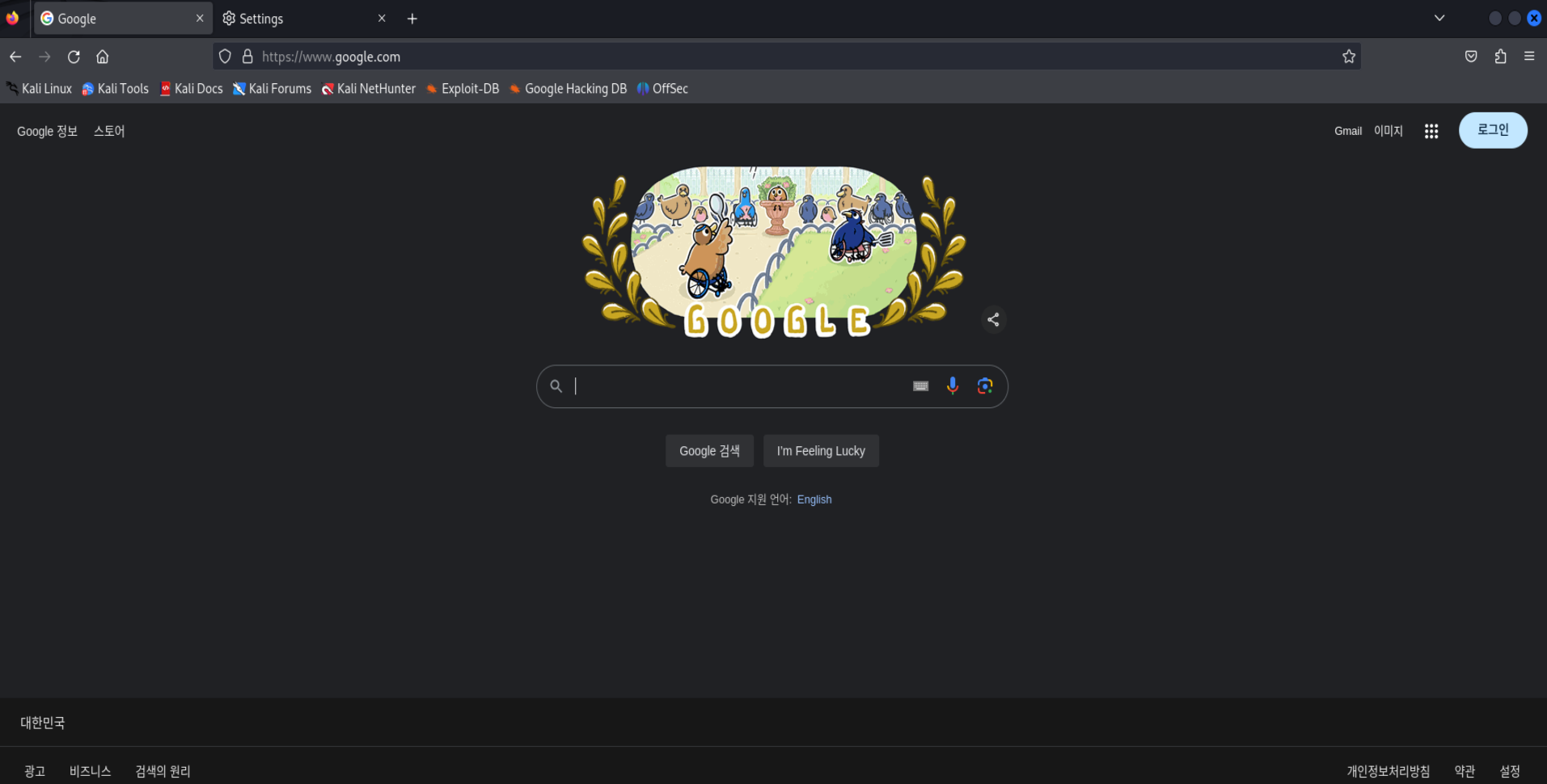This screenshot has height=784, width=1547.
Task: Click the 로그인 sign-in button
Action: tap(1493, 130)
